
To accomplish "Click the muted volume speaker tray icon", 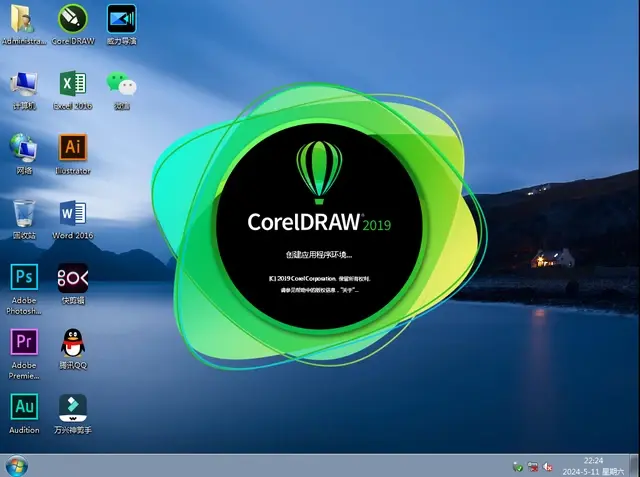I will point(547,466).
